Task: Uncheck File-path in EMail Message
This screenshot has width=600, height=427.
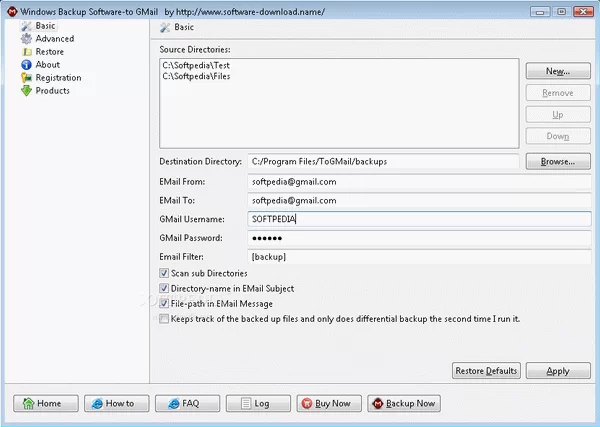Action: pos(164,304)
